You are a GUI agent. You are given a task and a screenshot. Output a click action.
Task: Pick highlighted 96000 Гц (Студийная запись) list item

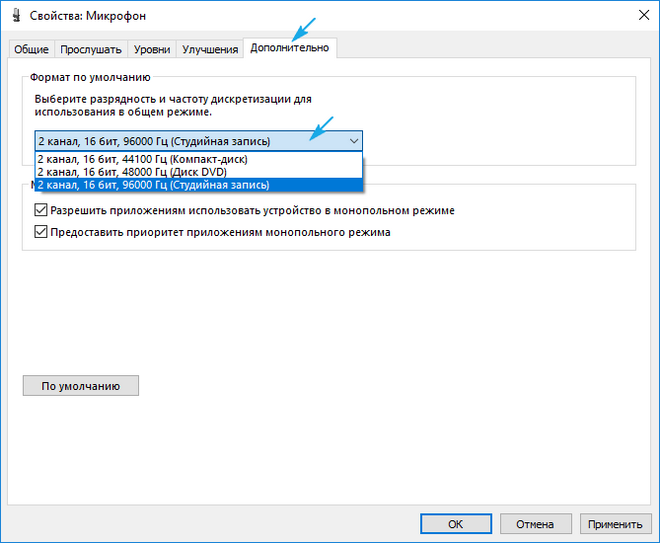point(199,185)
